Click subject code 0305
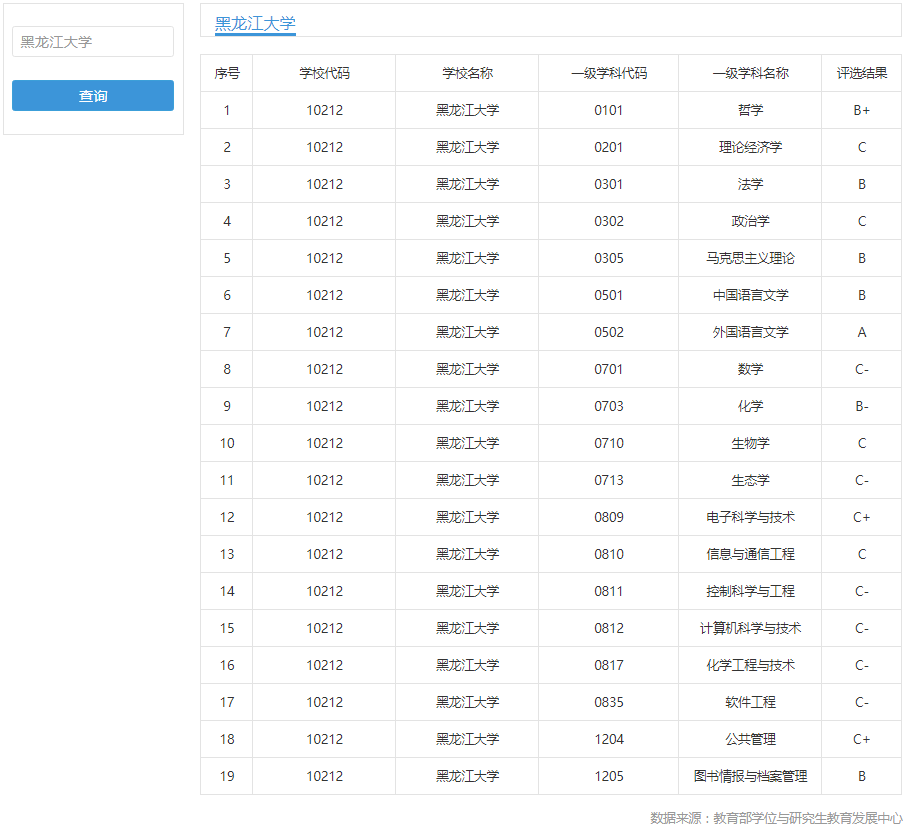Viewport: 905px width, 827px height. coord(609,258)
